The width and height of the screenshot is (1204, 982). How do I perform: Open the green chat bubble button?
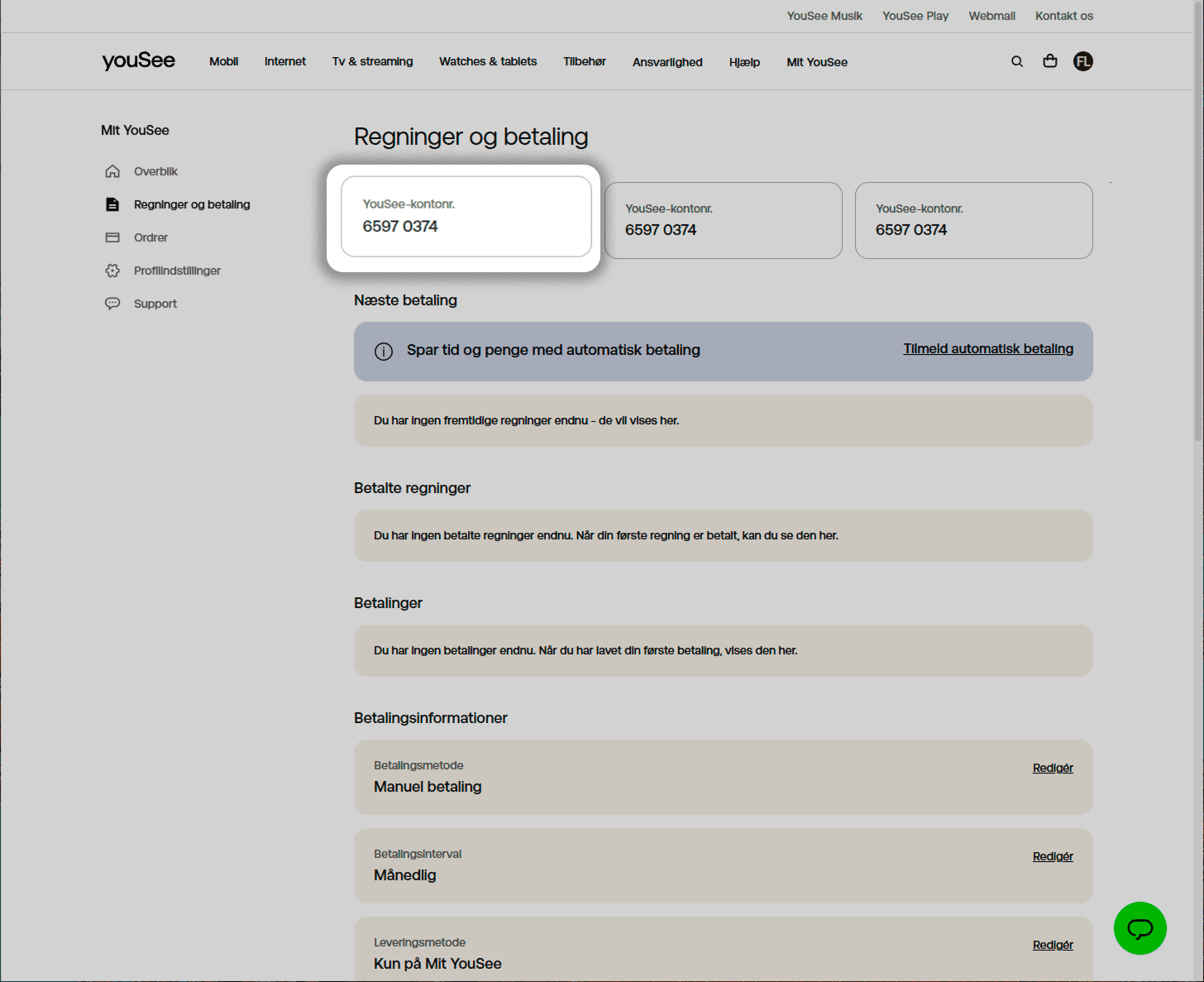click(x=1139, y=928)
